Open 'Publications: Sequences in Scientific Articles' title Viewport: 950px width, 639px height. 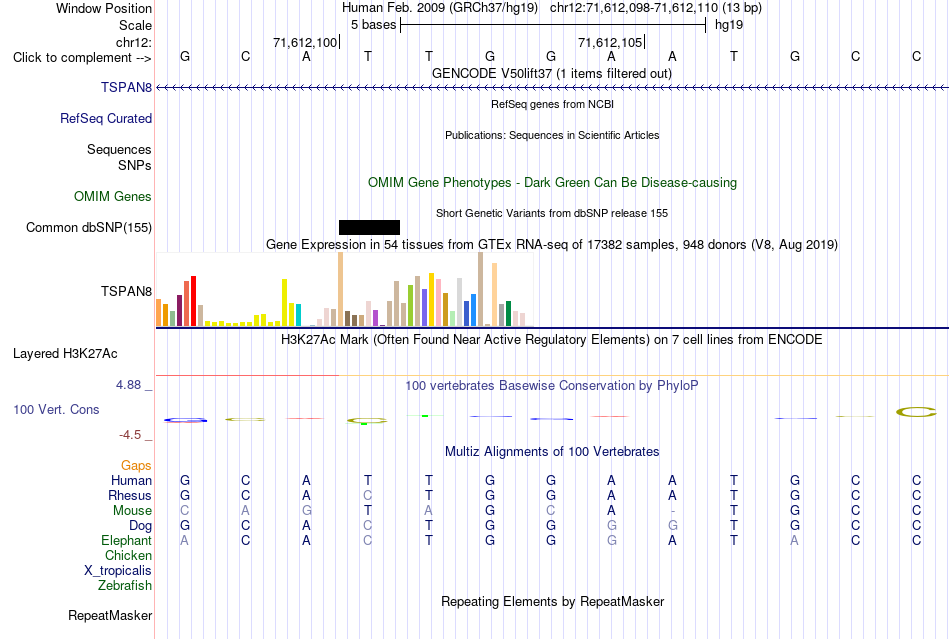point(552,135)
